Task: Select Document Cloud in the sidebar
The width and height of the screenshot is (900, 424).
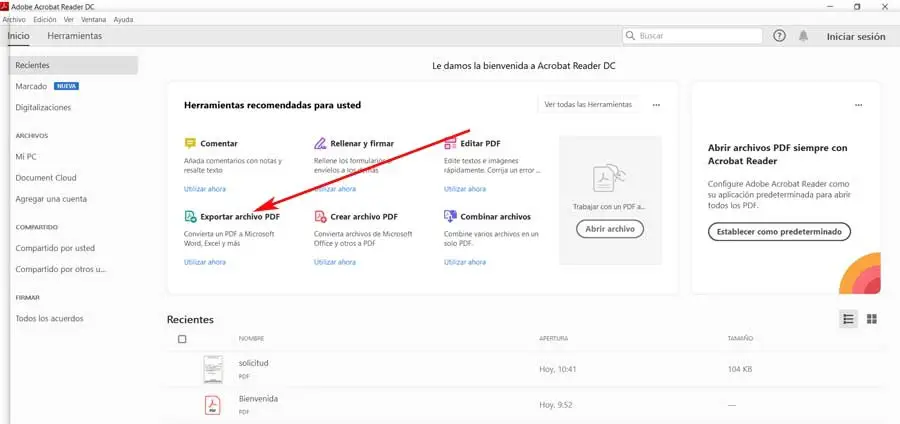Action: (46, 178)
